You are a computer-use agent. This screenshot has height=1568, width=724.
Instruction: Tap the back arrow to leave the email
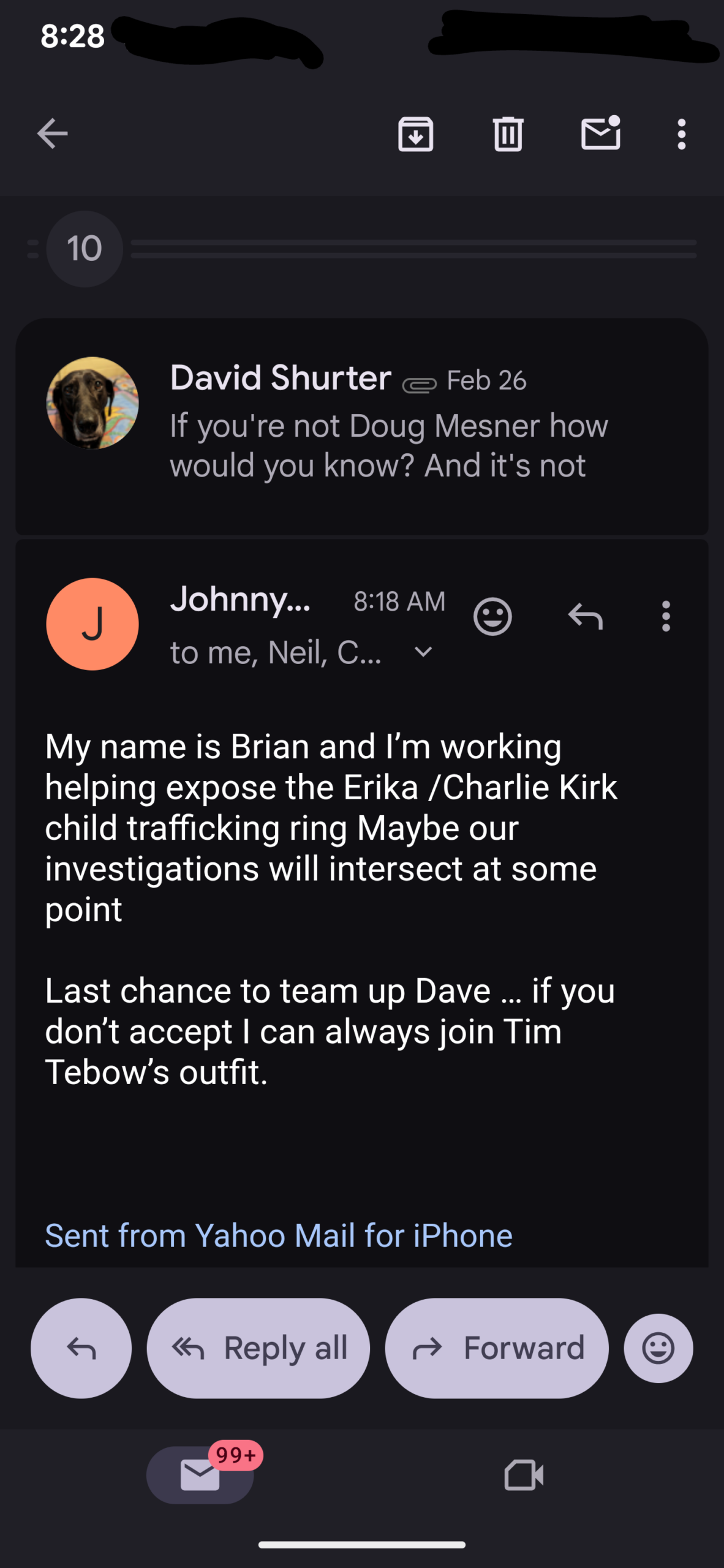pyautogui.click(x=53, y=134)
